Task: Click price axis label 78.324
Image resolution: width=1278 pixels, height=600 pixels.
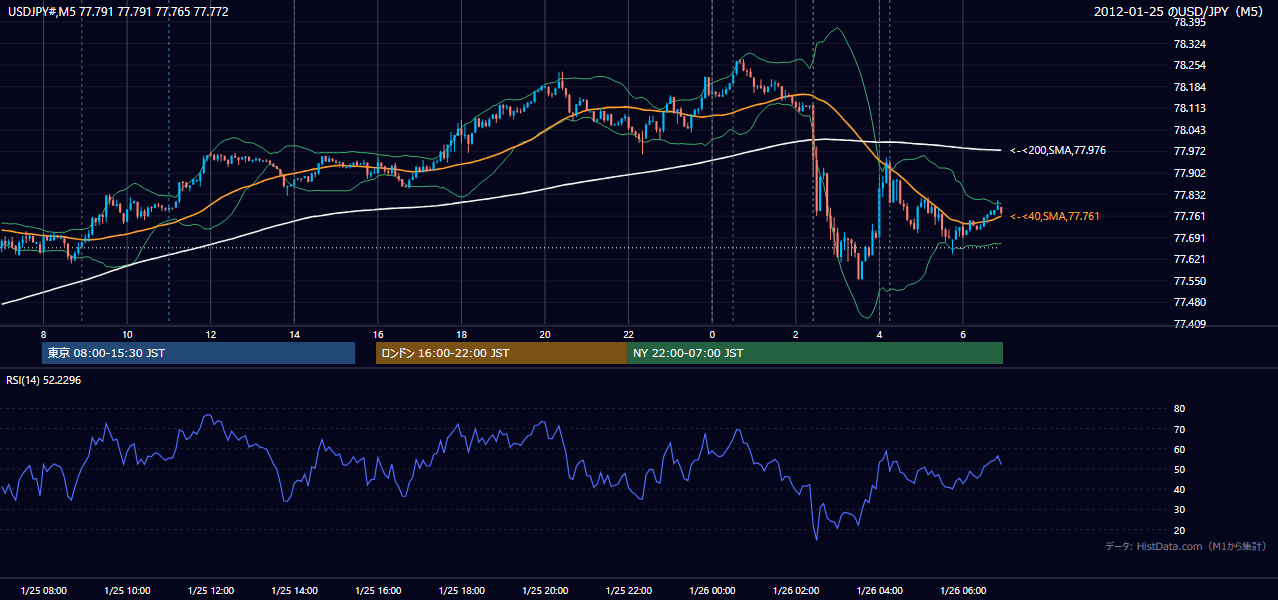Action: pos(1192,44)
